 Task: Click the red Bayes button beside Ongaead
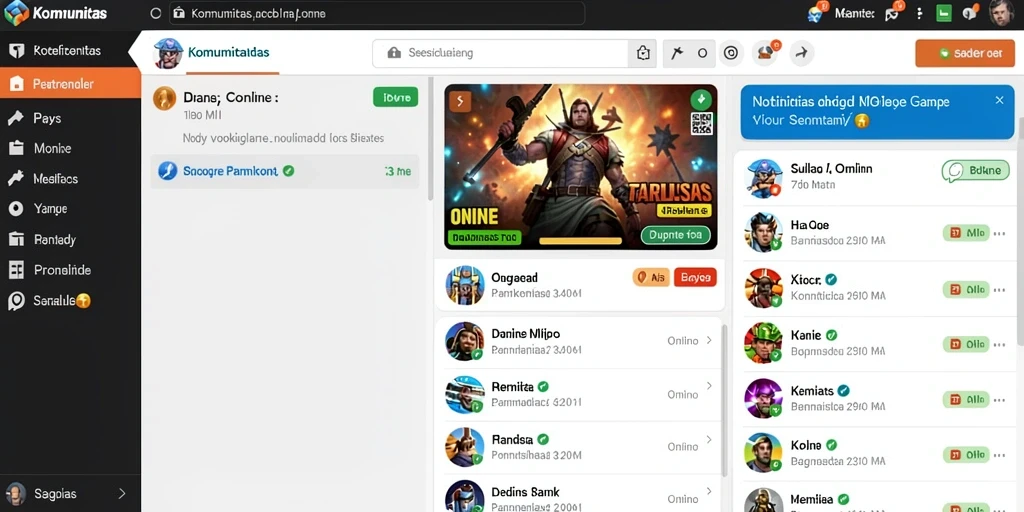[x=695, y=278]
